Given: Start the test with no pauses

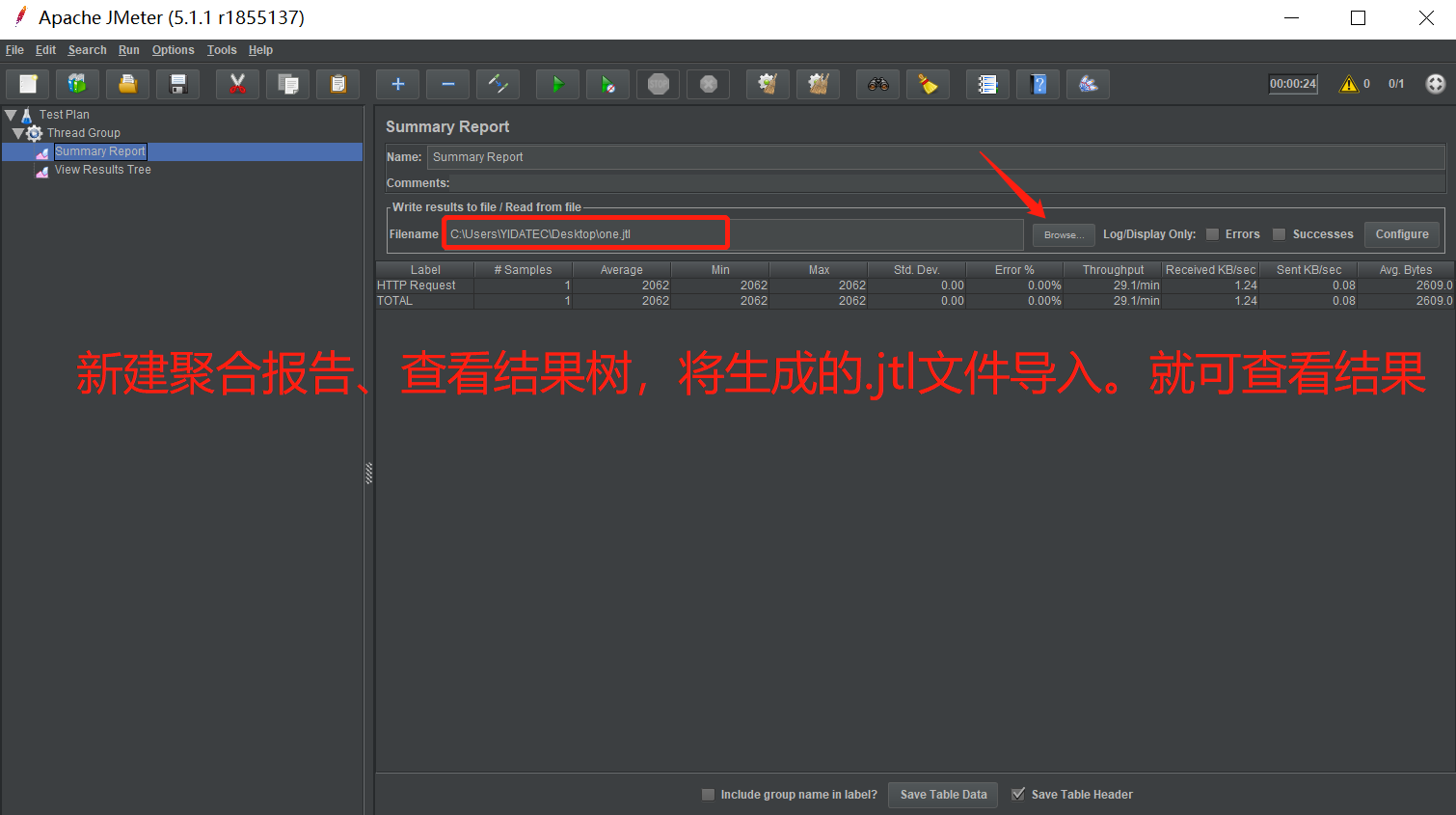Looking at the screenshot, I should point(607,84).
